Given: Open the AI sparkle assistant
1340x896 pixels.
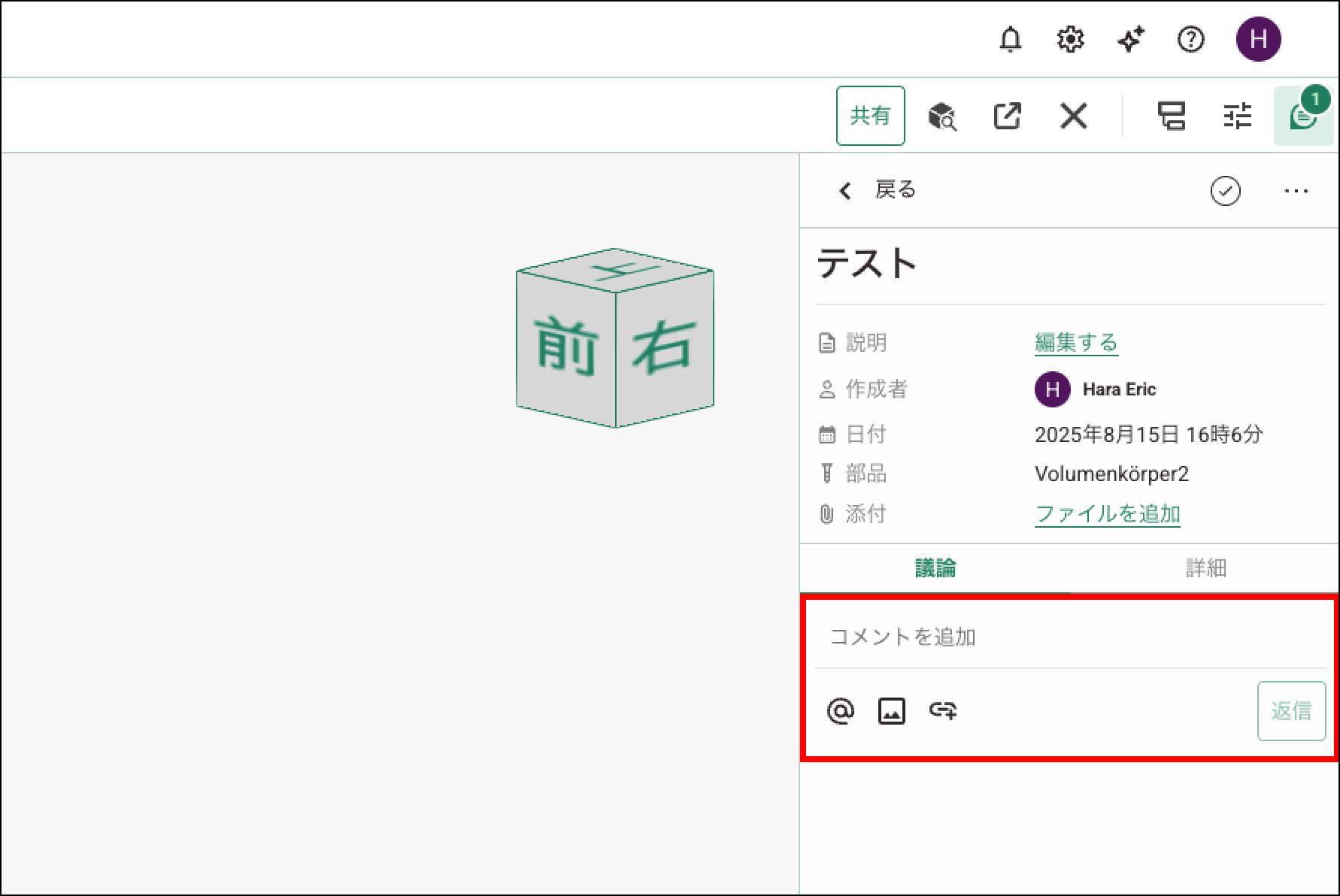Looking at the screenshot, I should [x=1130, y=39].
